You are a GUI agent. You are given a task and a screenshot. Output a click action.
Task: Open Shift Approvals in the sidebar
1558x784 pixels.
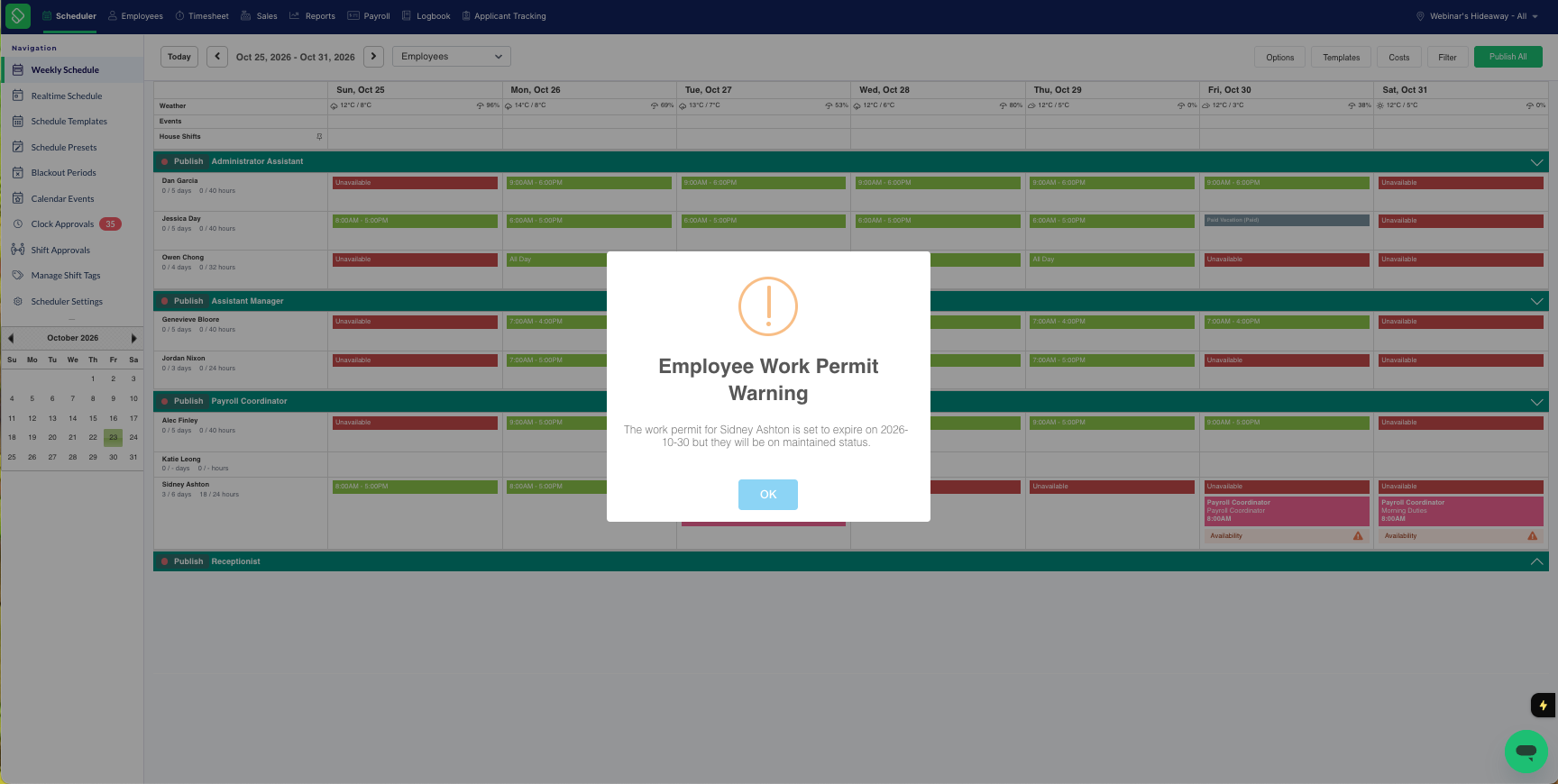click(60, 250)
